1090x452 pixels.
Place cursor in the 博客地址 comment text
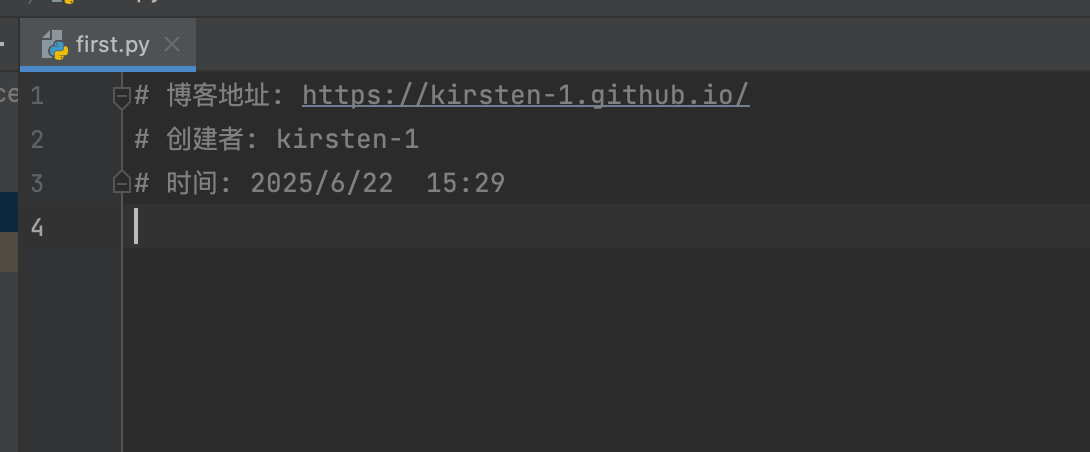click(x=218, y=95)
